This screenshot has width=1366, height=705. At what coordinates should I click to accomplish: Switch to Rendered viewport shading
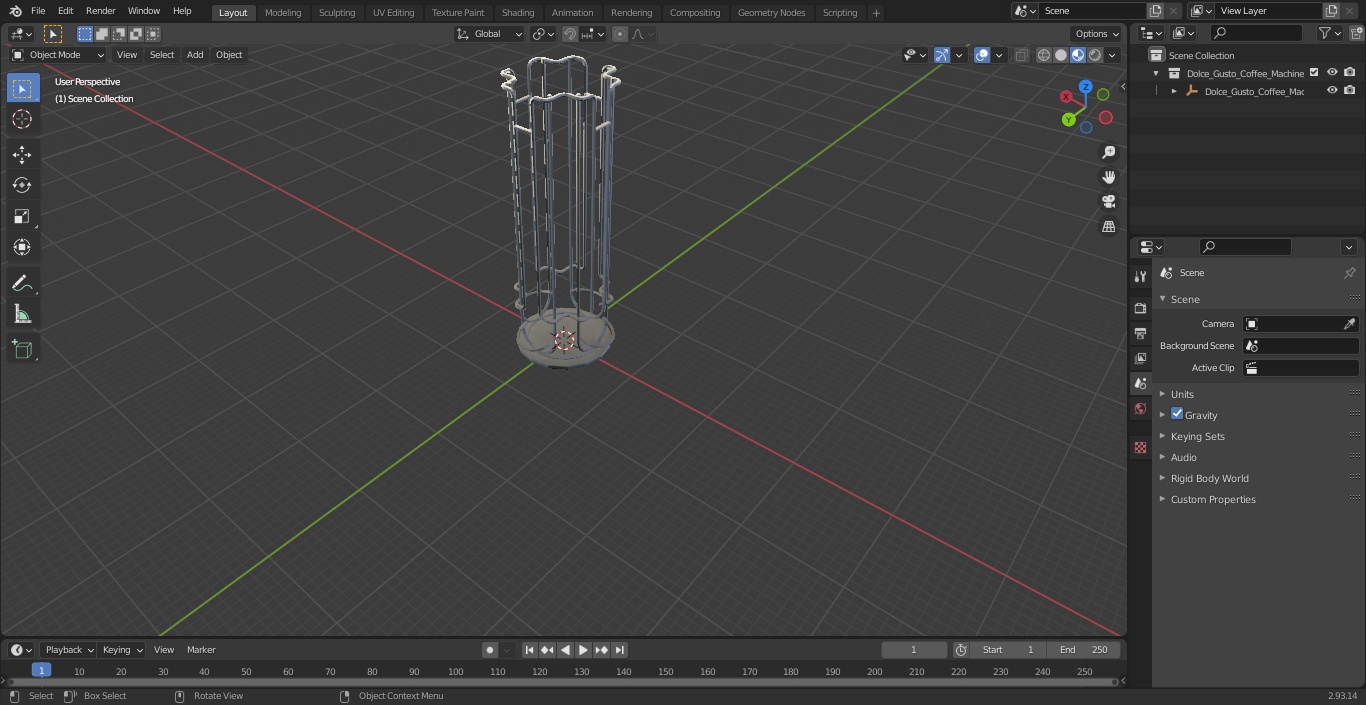point(1095,55)
